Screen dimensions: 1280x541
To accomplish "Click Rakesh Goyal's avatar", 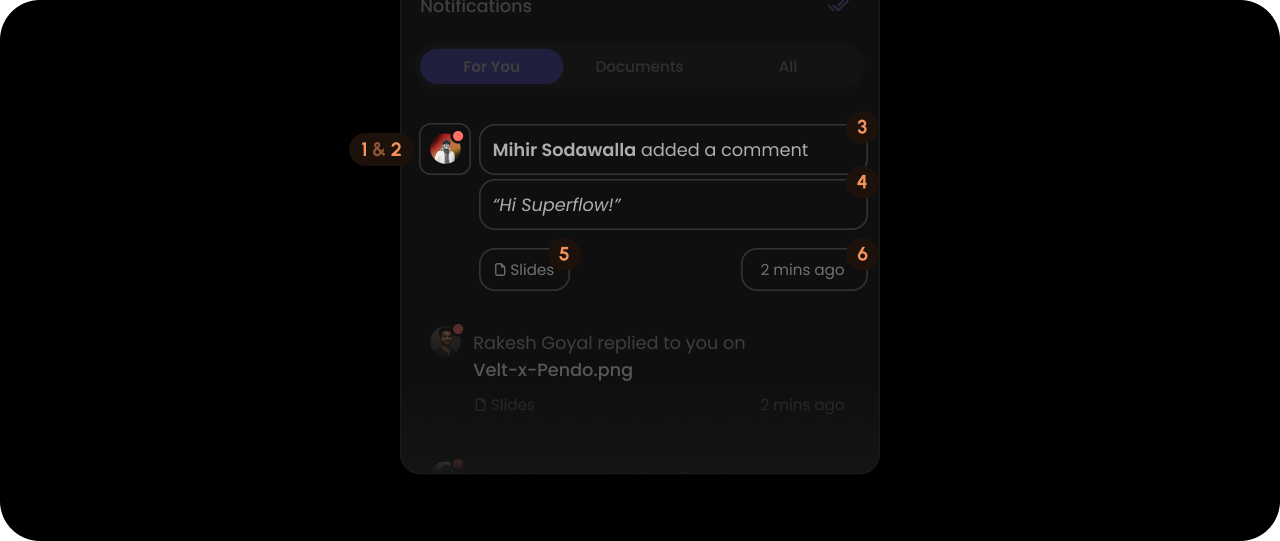I will [445, 342].
